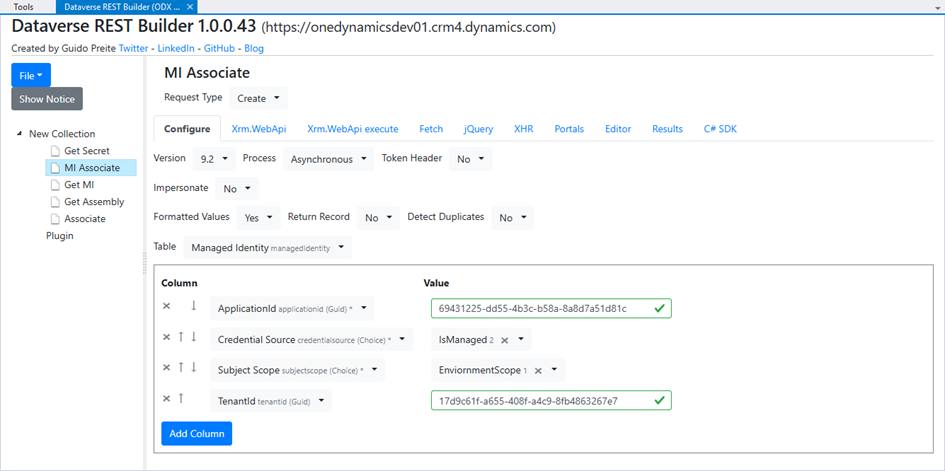This screenshot has width=945, height=471.
Task: Switch to the C# SDK tab
Action: tap(720, 129)
